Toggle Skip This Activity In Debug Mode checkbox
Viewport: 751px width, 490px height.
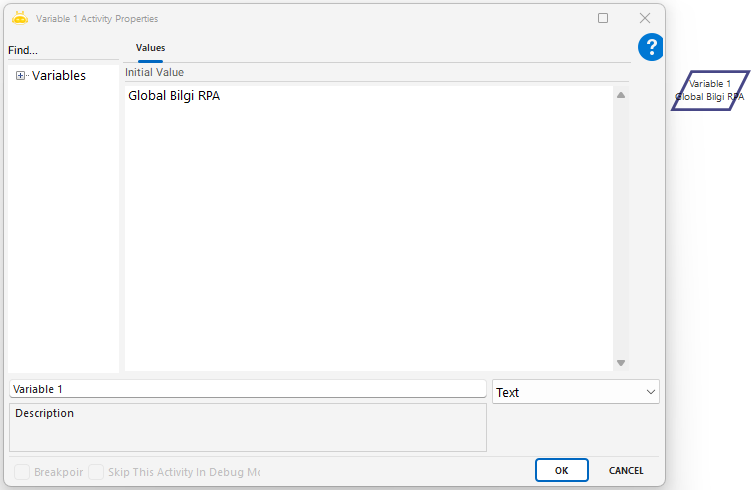[96, 471]
